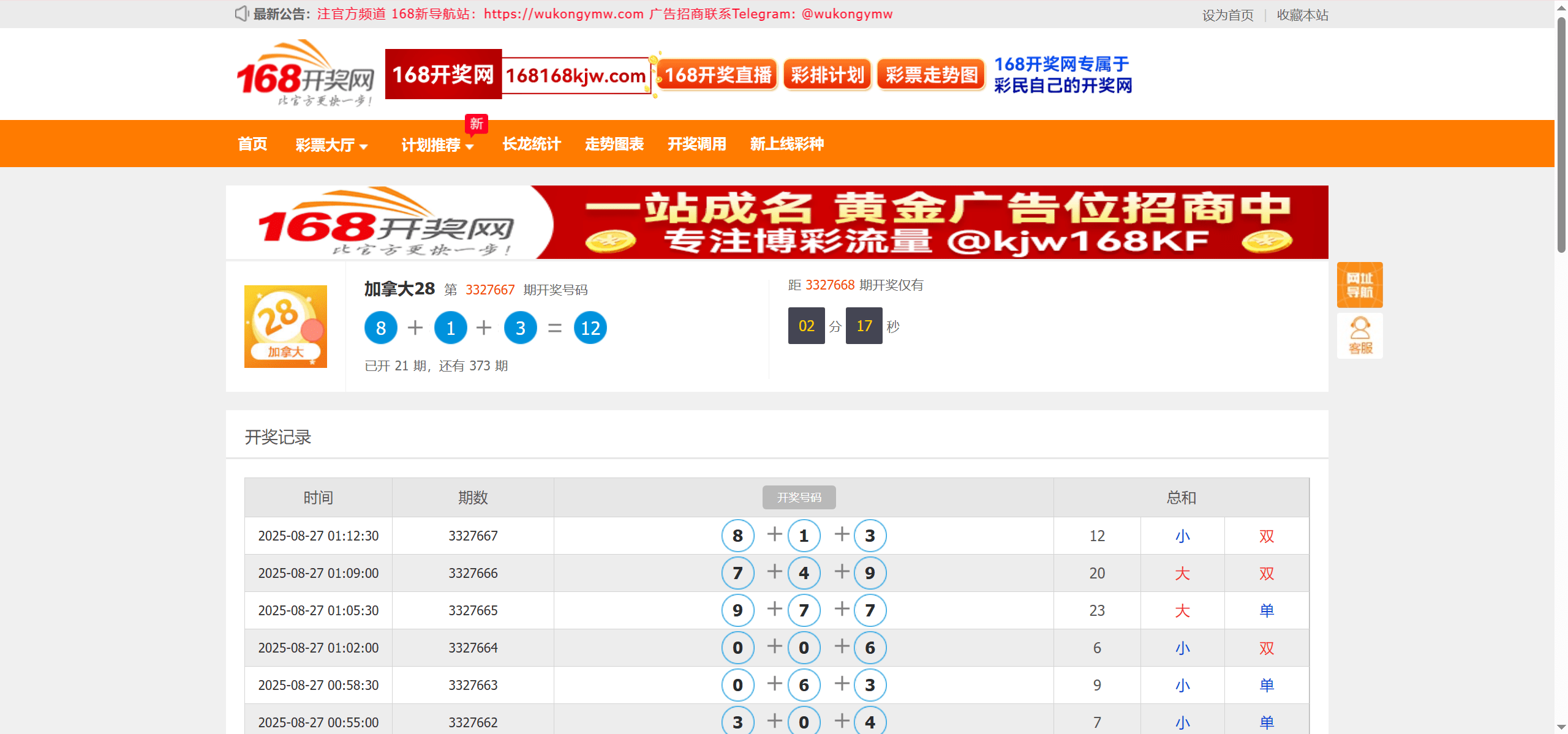Click the red 新 badge on 计划推荐
1568x734 pixels.
click(476, 124)
